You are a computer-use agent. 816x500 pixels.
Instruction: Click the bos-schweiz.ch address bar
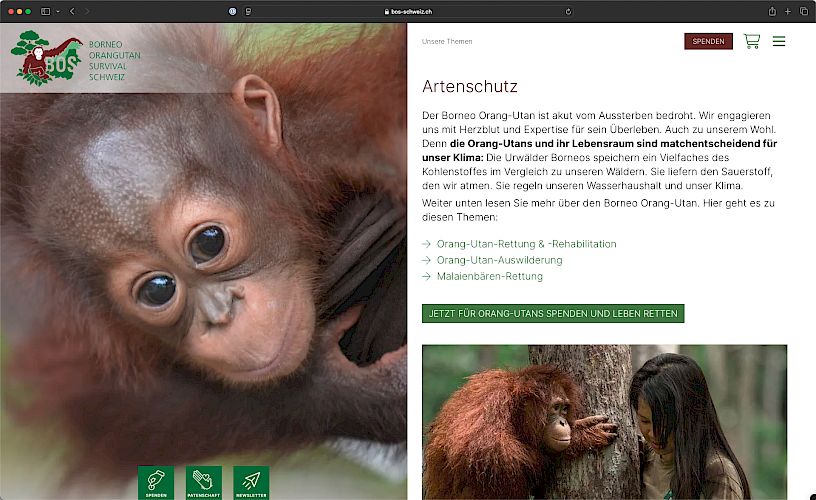click(x=408, y=11)
